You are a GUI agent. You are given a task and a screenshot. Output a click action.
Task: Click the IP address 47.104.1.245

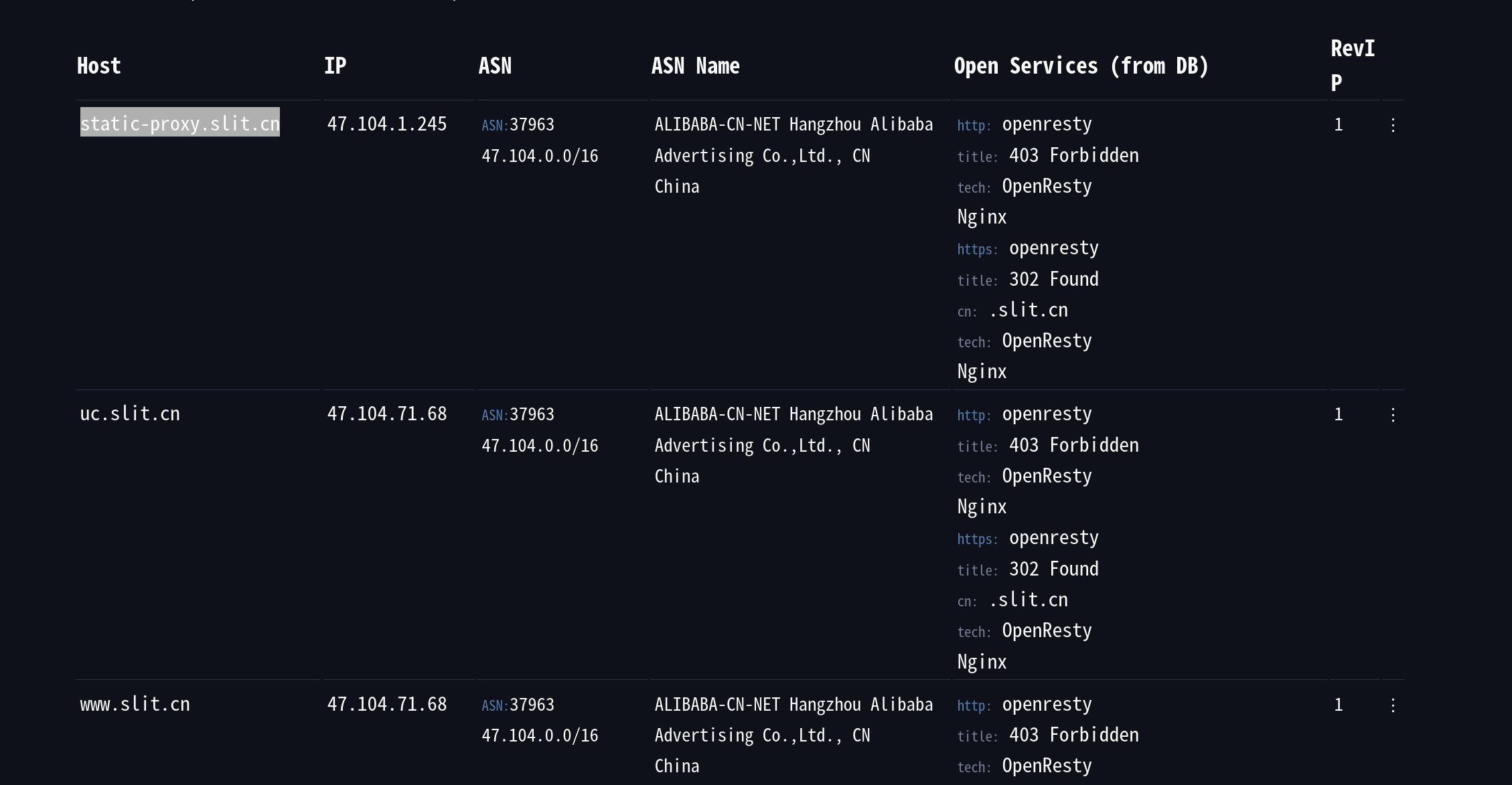386,124
